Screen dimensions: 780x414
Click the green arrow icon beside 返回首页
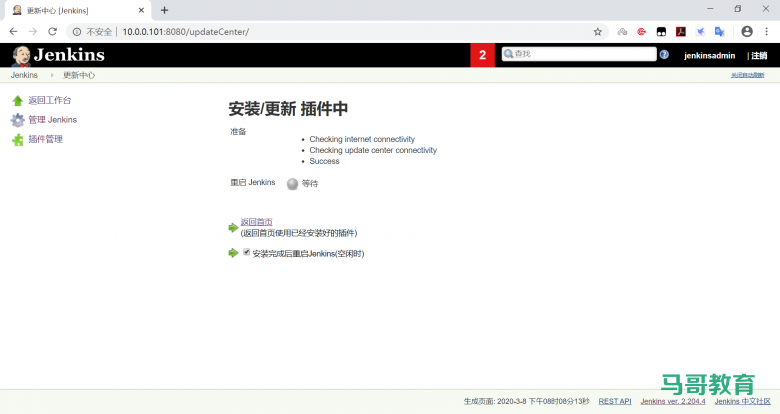pyautogui.click(x=233, y=227)
